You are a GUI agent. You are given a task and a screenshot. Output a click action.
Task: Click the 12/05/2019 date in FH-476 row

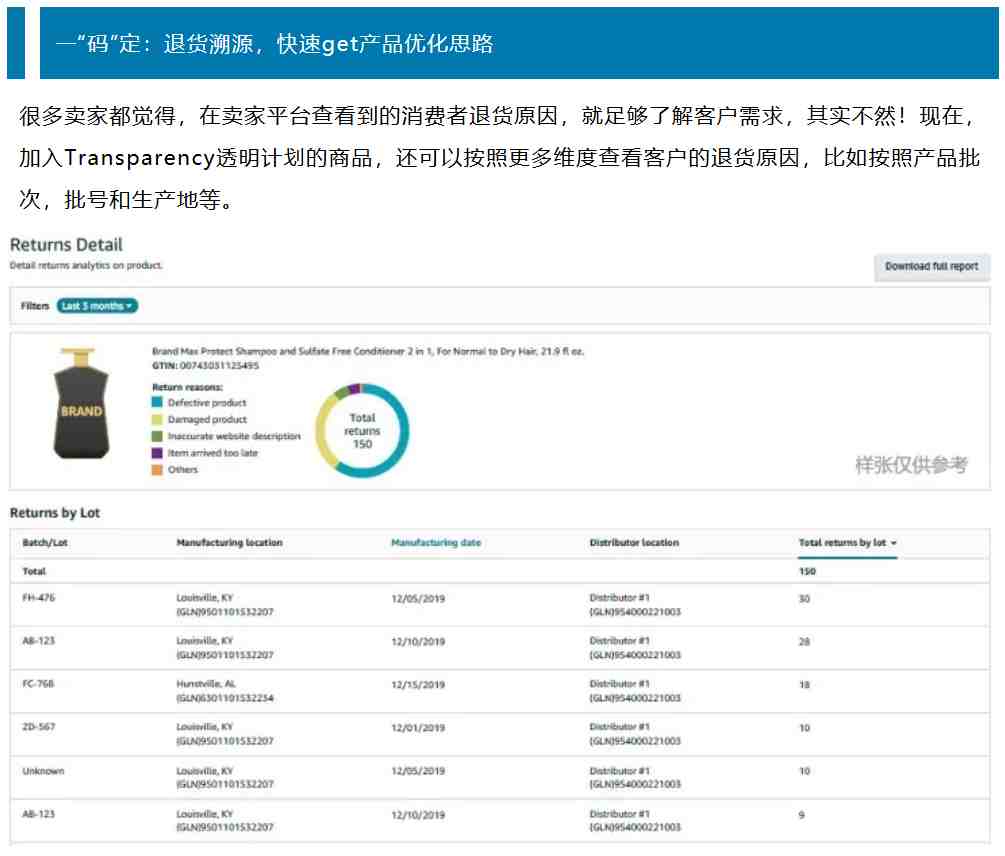[418, 598]
